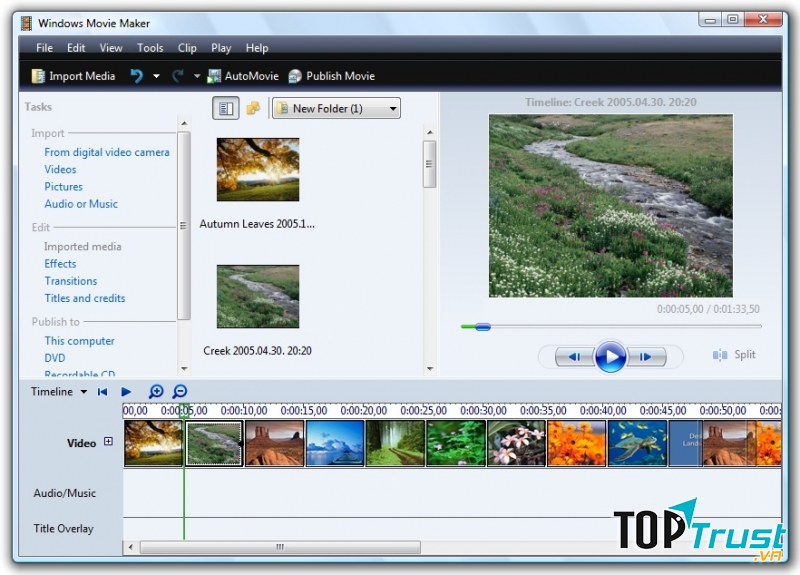
Task: Click the Audio/Music track label
Action: point(65,493)
